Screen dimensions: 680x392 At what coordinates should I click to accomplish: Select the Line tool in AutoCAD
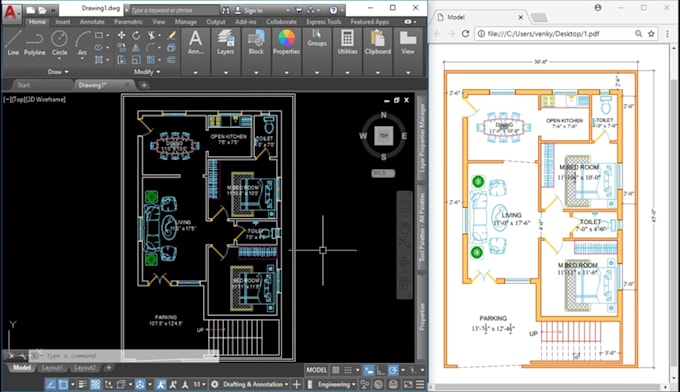coord(13,42)
